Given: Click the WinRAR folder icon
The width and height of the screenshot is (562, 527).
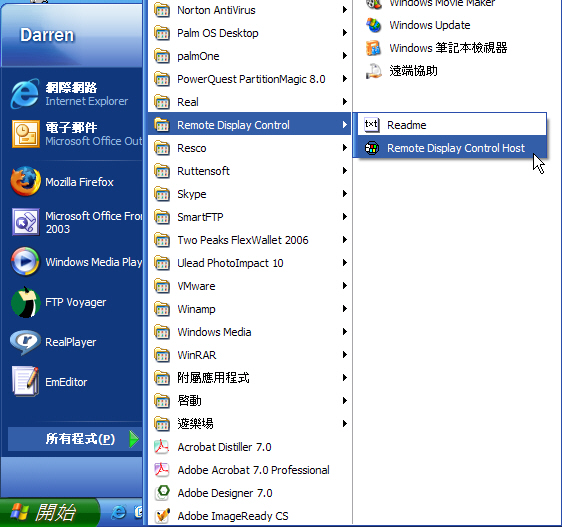Looking at the screenshot, I should point(162,355).
